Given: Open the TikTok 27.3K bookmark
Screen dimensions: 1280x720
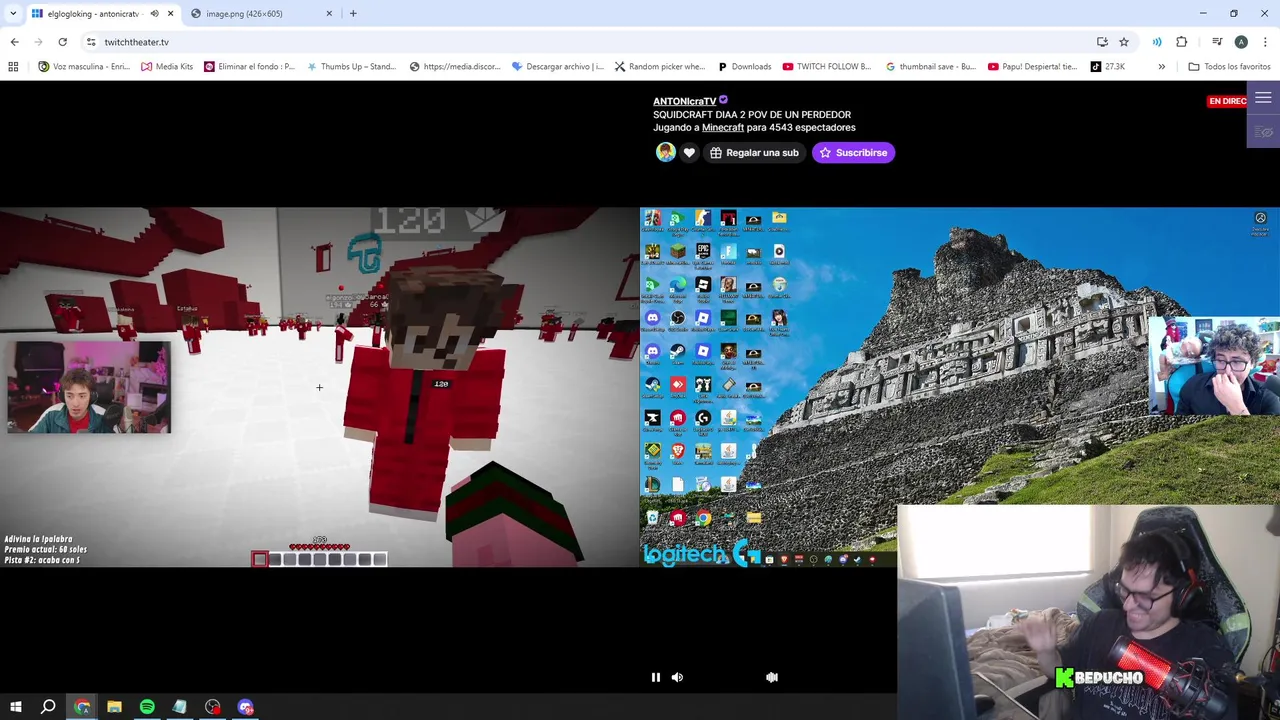Looking at the screenshot, I should (1108, 67).
